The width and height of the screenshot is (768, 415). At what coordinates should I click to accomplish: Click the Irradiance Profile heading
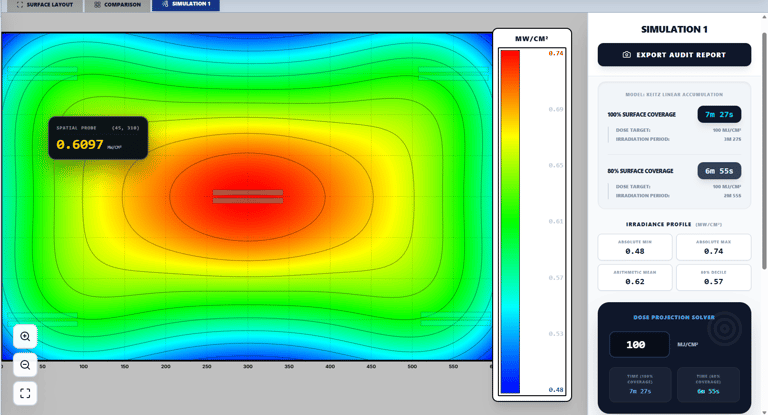(659, 224)
